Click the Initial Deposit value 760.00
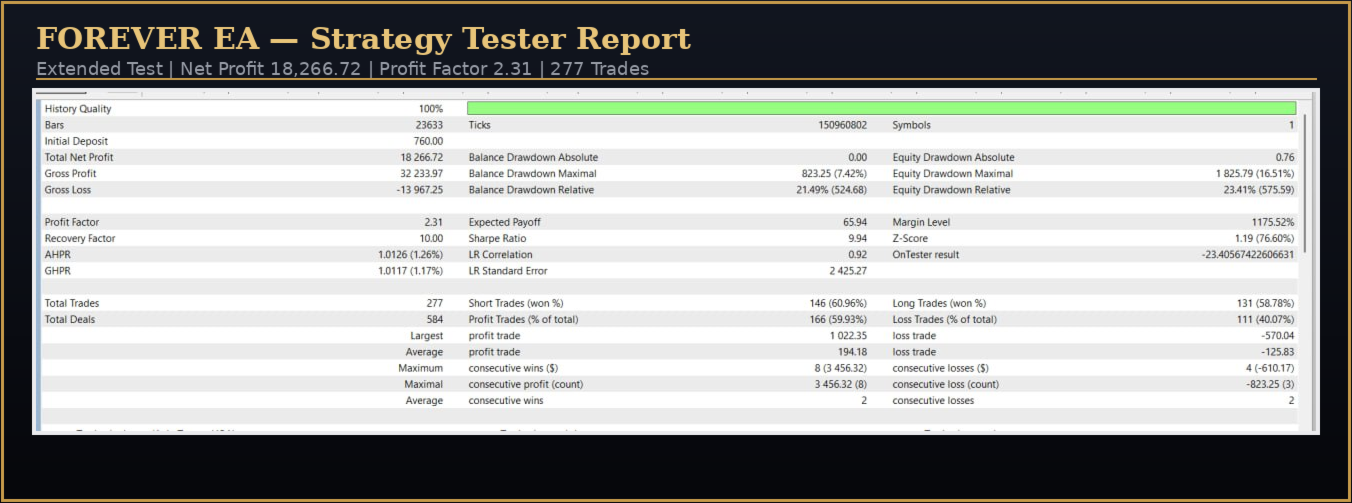This screenshot has width=1352, height=503. coord(428,141)
